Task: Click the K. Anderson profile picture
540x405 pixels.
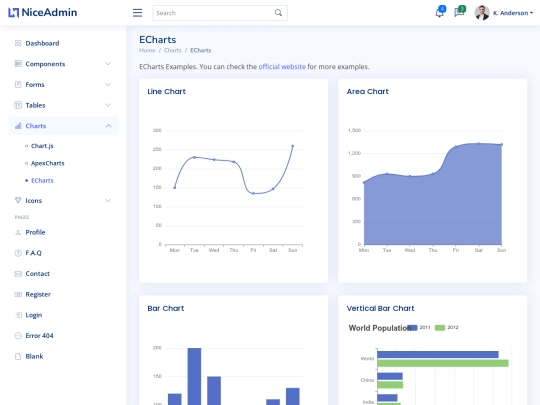Action: [482, 13]
